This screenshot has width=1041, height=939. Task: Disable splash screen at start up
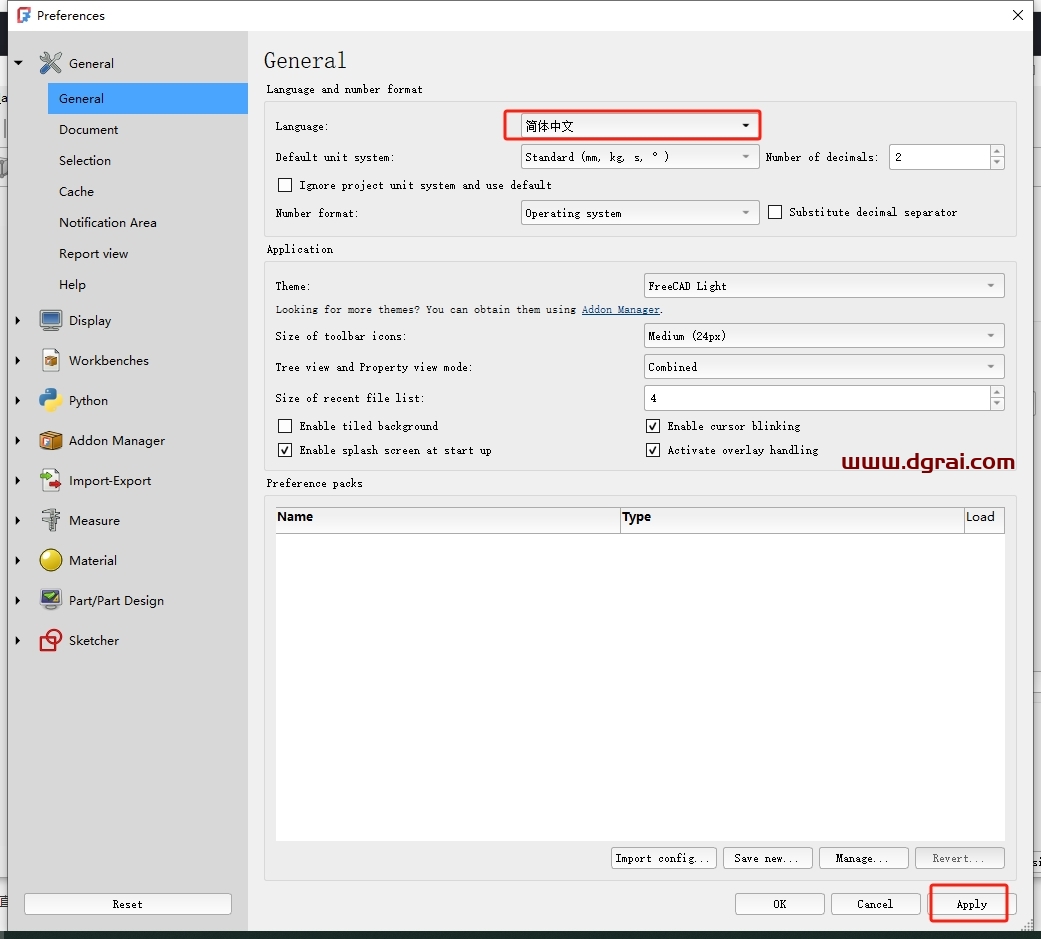285,450
